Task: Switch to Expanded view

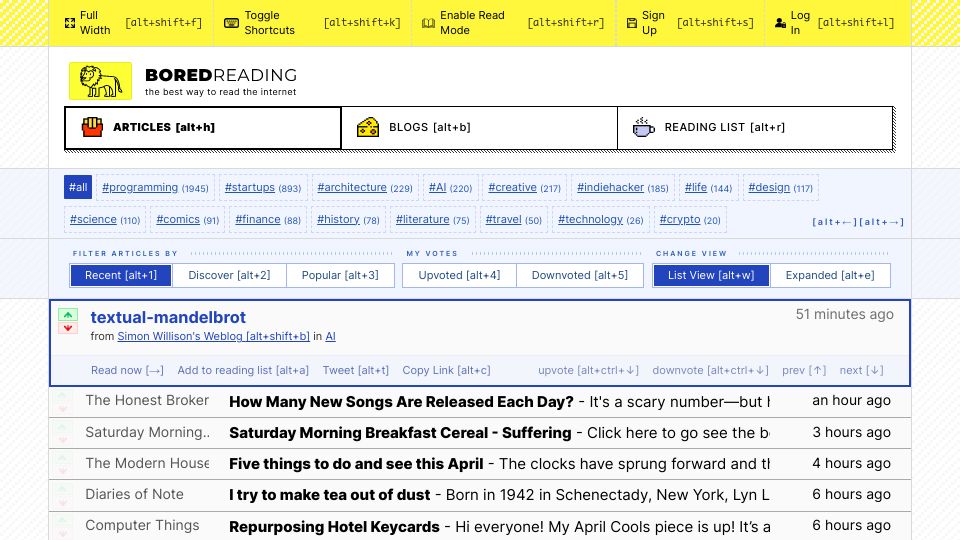Action: [x=830, y=276]
